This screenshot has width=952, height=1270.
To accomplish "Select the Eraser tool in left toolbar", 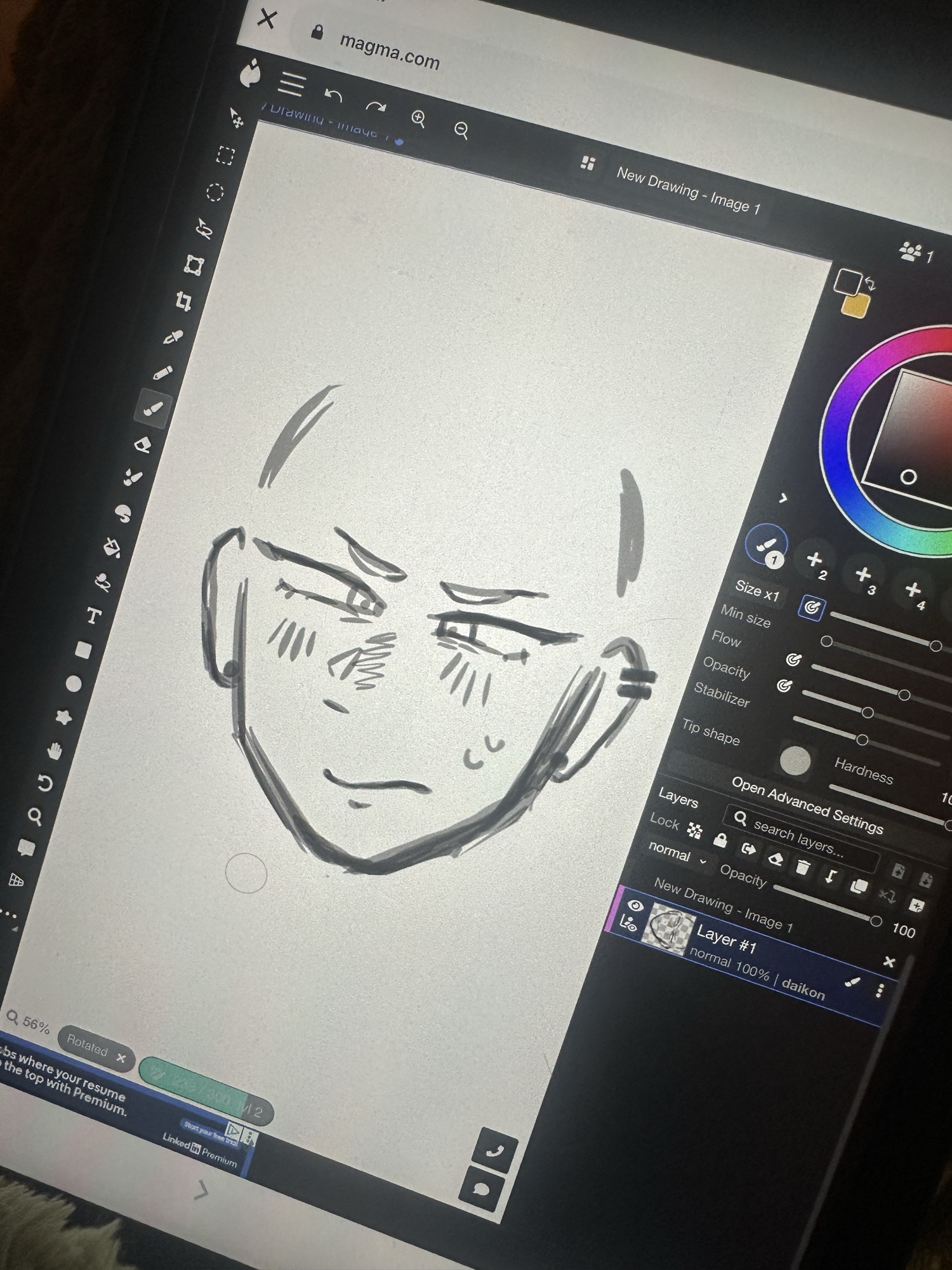I will click(x=143, y=444).
